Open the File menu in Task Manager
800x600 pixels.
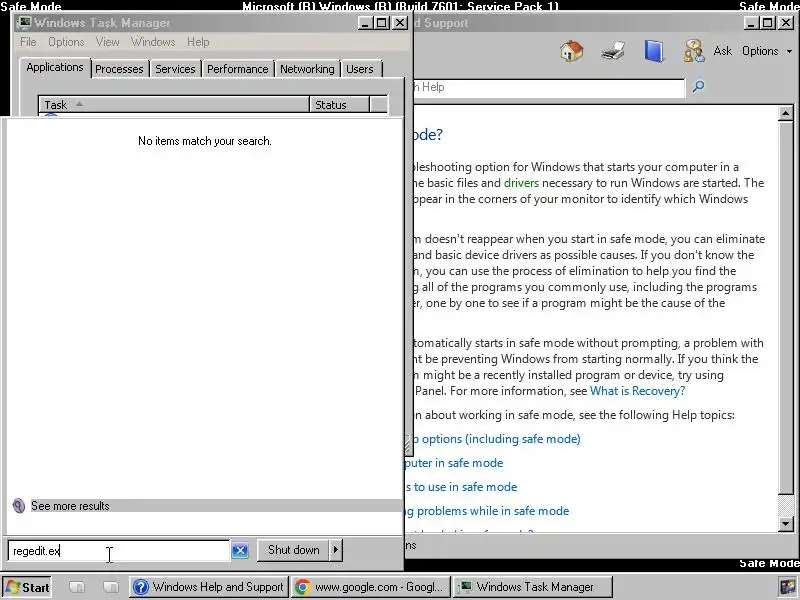pos(28,42)
